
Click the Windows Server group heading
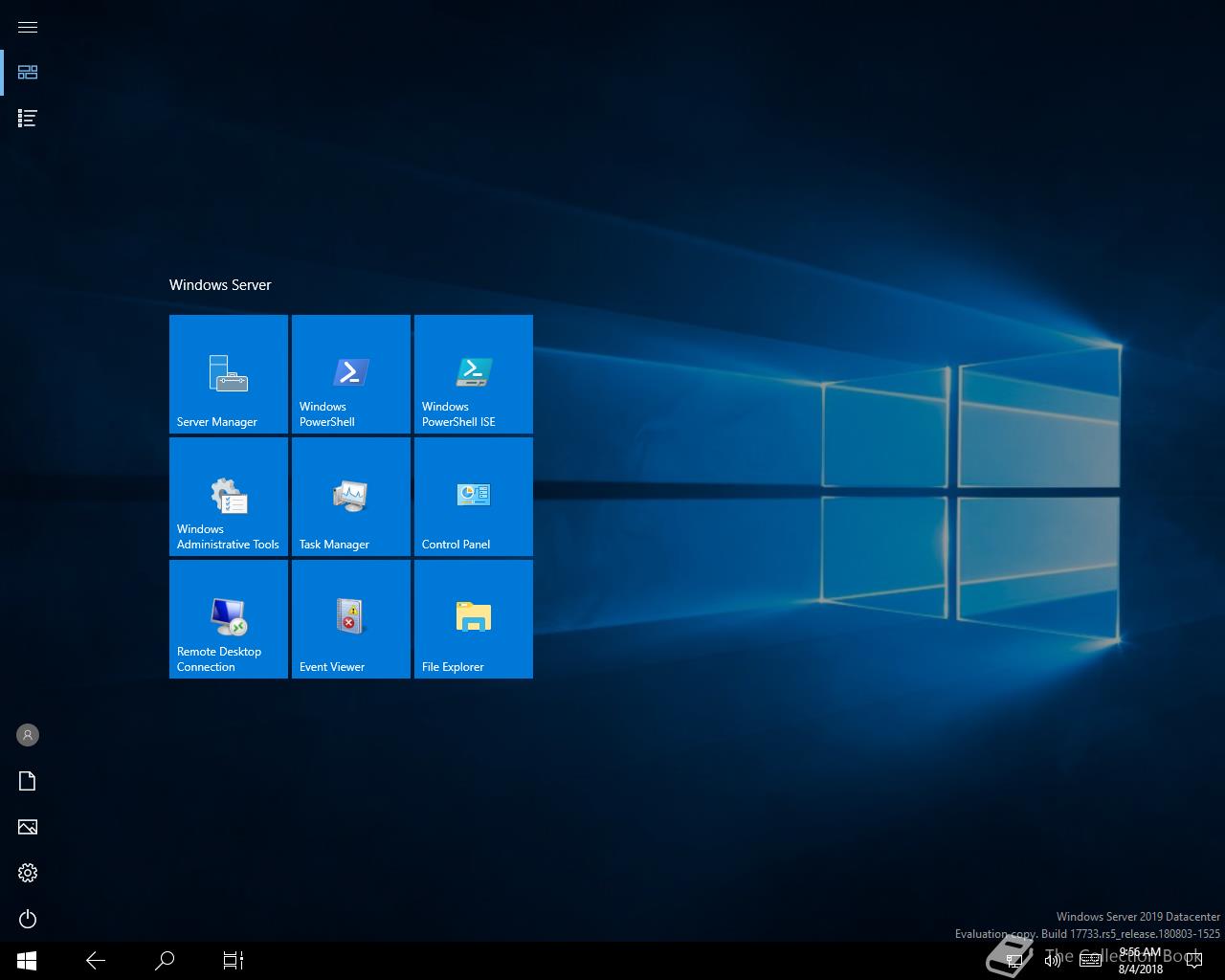point(220,285)
